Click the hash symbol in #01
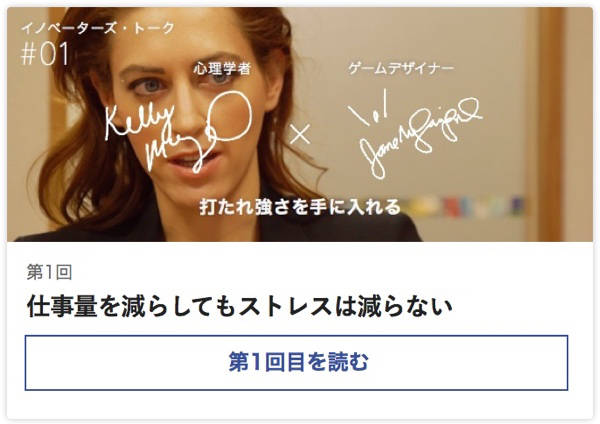The width and height of the screenshot is (600, 424). 28,54
